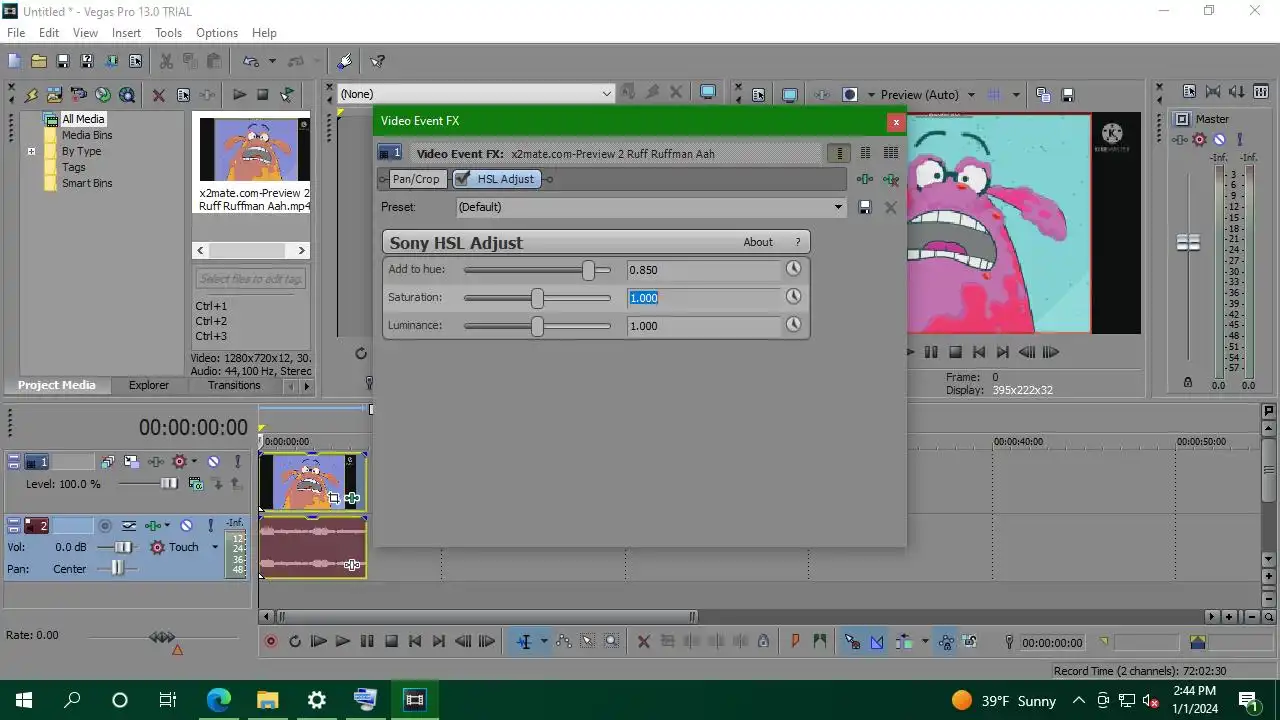Open Track FX on video track 1
The height and width of the screenshot is (720, 1280).
coord(156,462)
